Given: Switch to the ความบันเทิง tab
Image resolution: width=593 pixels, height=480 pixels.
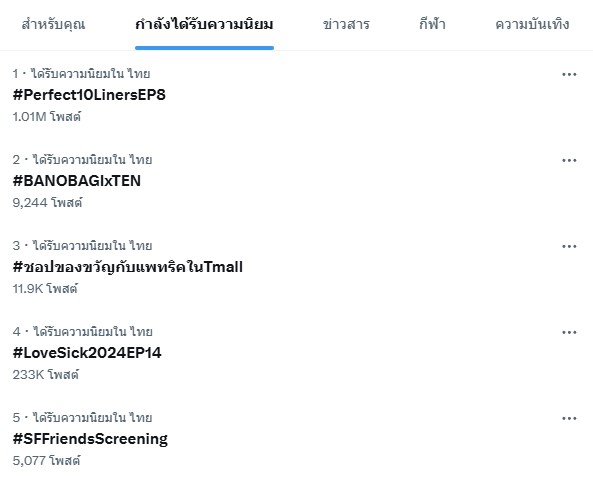Looking at the screenshot, I should [x=532, y=25].
